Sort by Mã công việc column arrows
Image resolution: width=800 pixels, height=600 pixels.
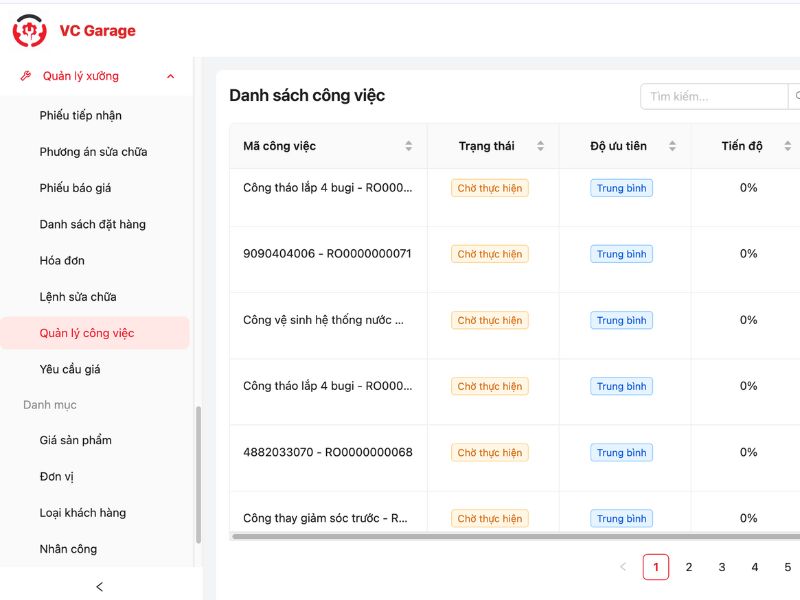click(408, 146)
